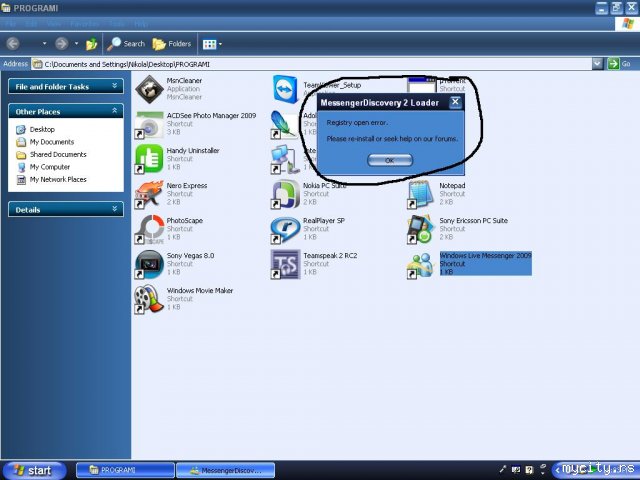Select the Handy Uninstaller shortcut icon

coord(149,159)
